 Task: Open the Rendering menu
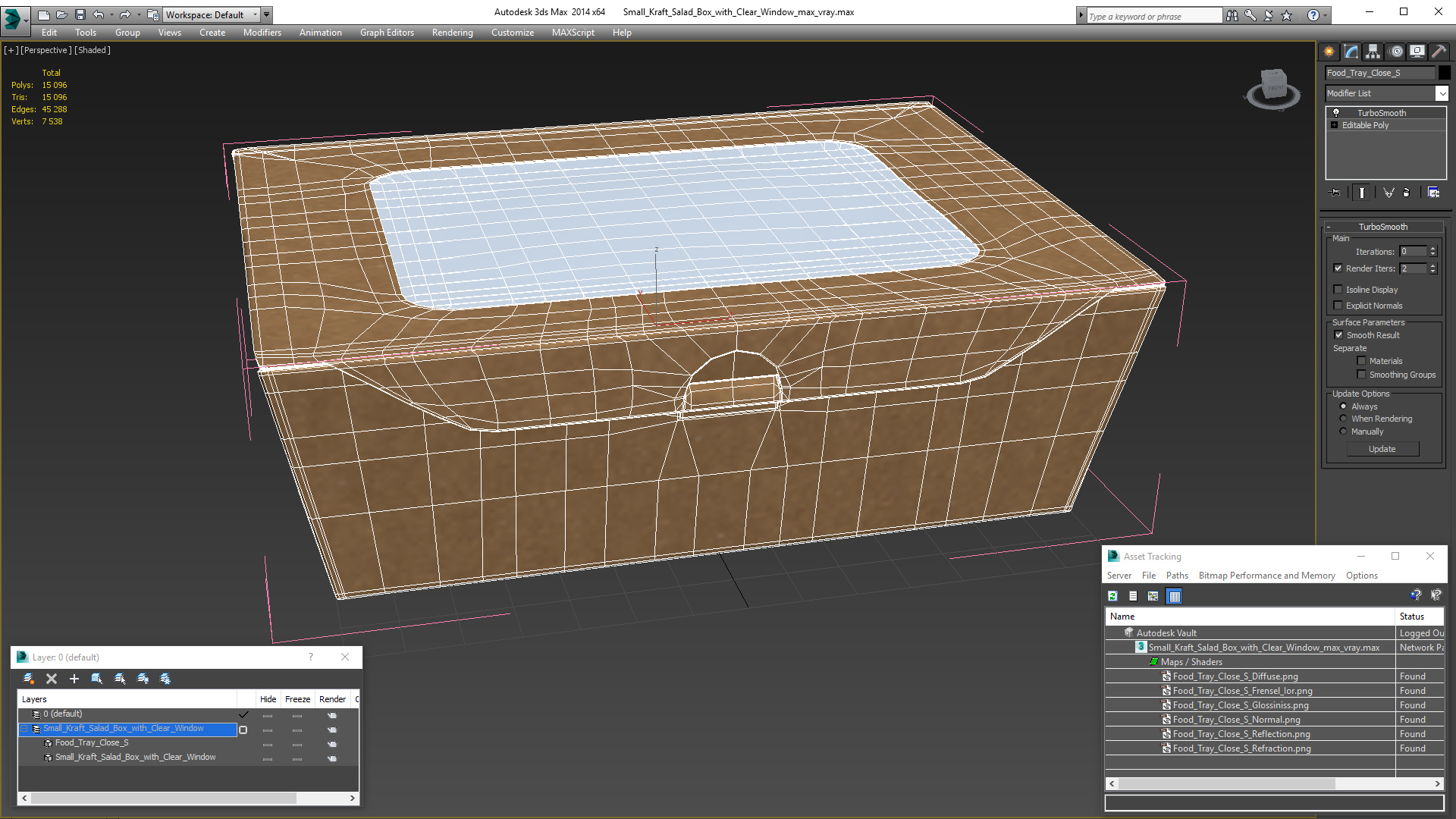pyautogui.click(x=452, y=33)
